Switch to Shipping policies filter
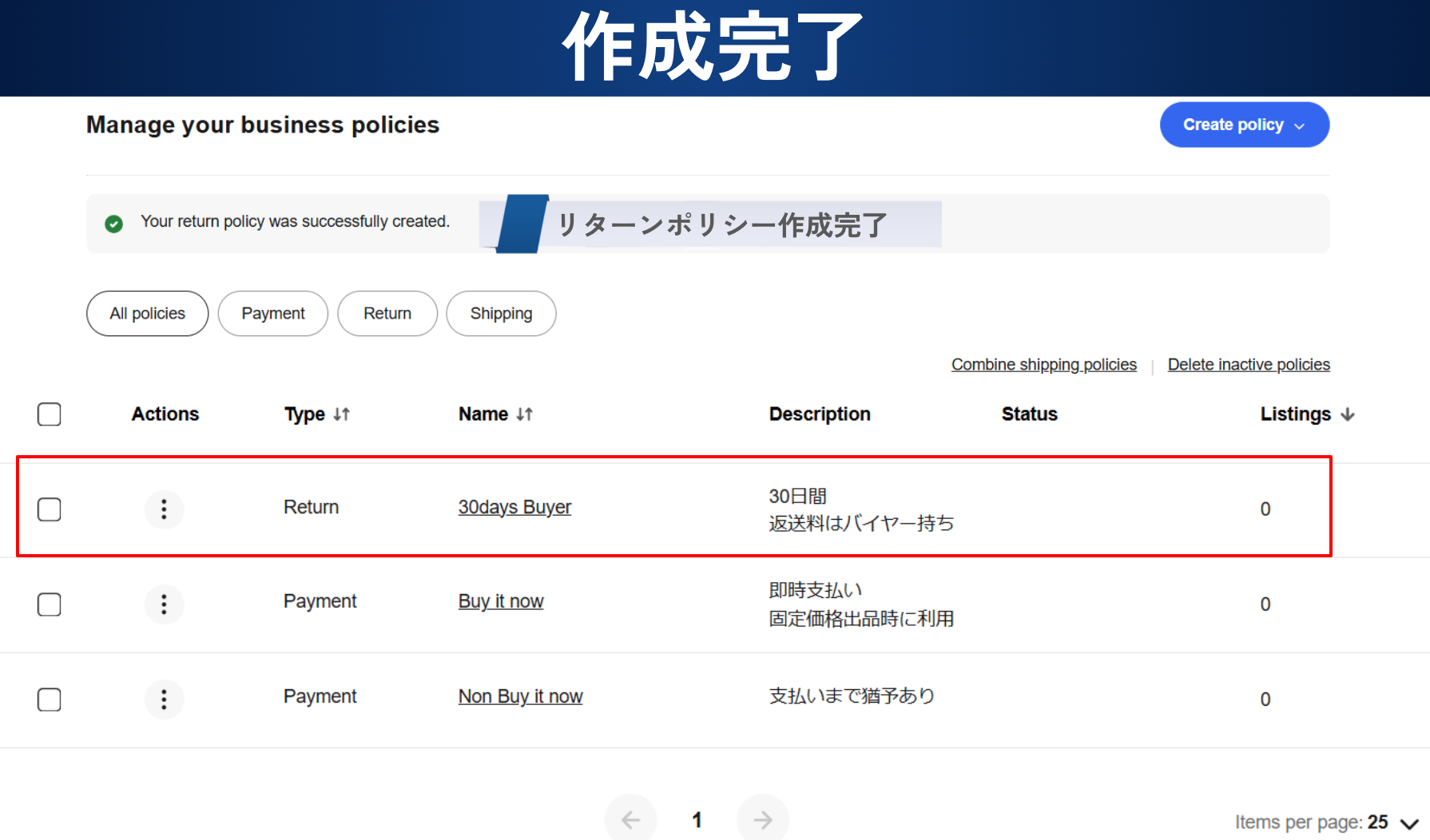This screenshot has height=840, width=1430. coord(501,314)
